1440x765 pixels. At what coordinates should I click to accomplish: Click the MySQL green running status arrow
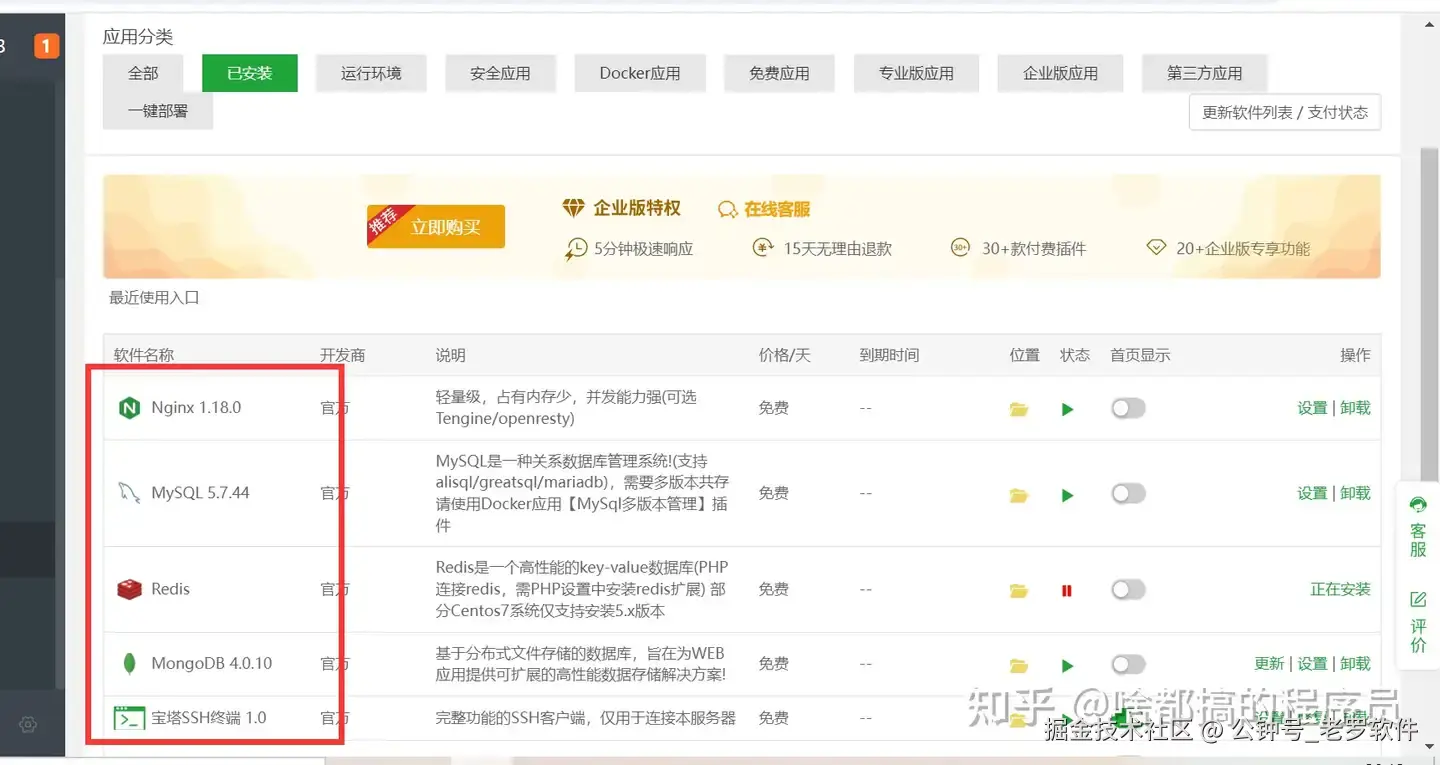tap(1067, 495)
